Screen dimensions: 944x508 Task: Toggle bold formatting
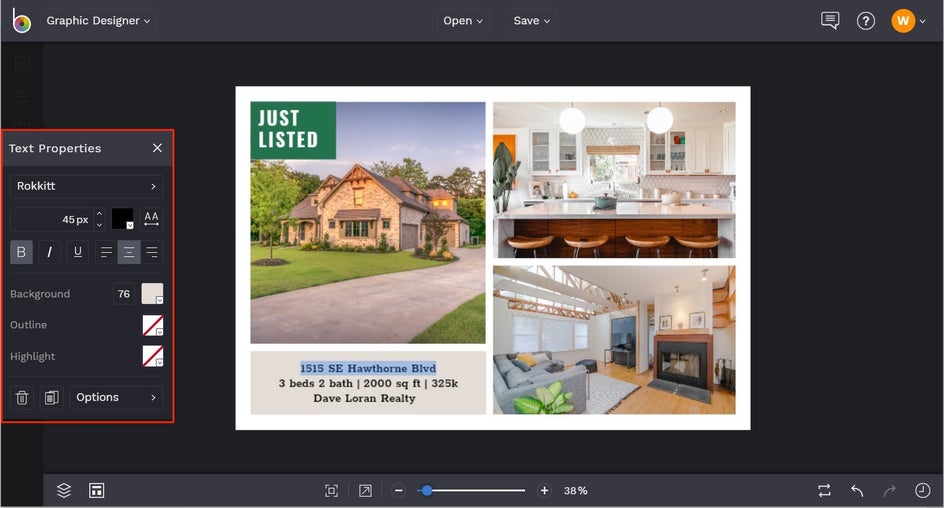(x=21, y=252)
